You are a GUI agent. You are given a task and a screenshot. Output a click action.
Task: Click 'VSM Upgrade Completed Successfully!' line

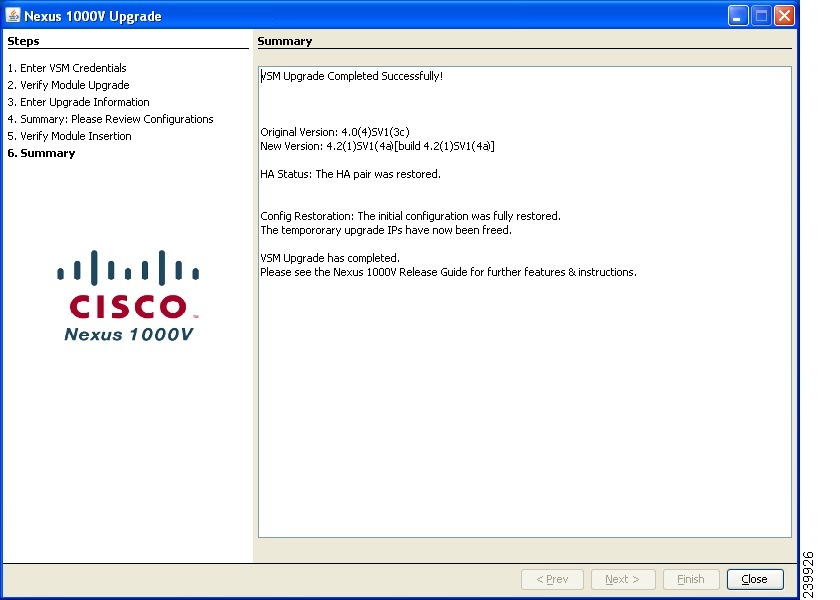click(351, 76)
